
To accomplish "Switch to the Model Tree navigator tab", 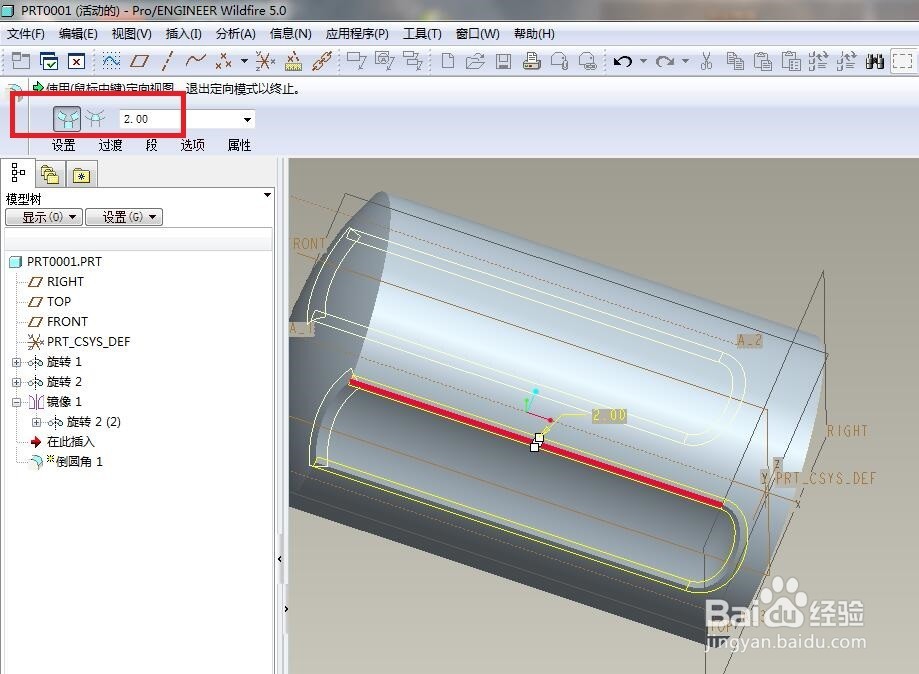I will tap(18, 173).
